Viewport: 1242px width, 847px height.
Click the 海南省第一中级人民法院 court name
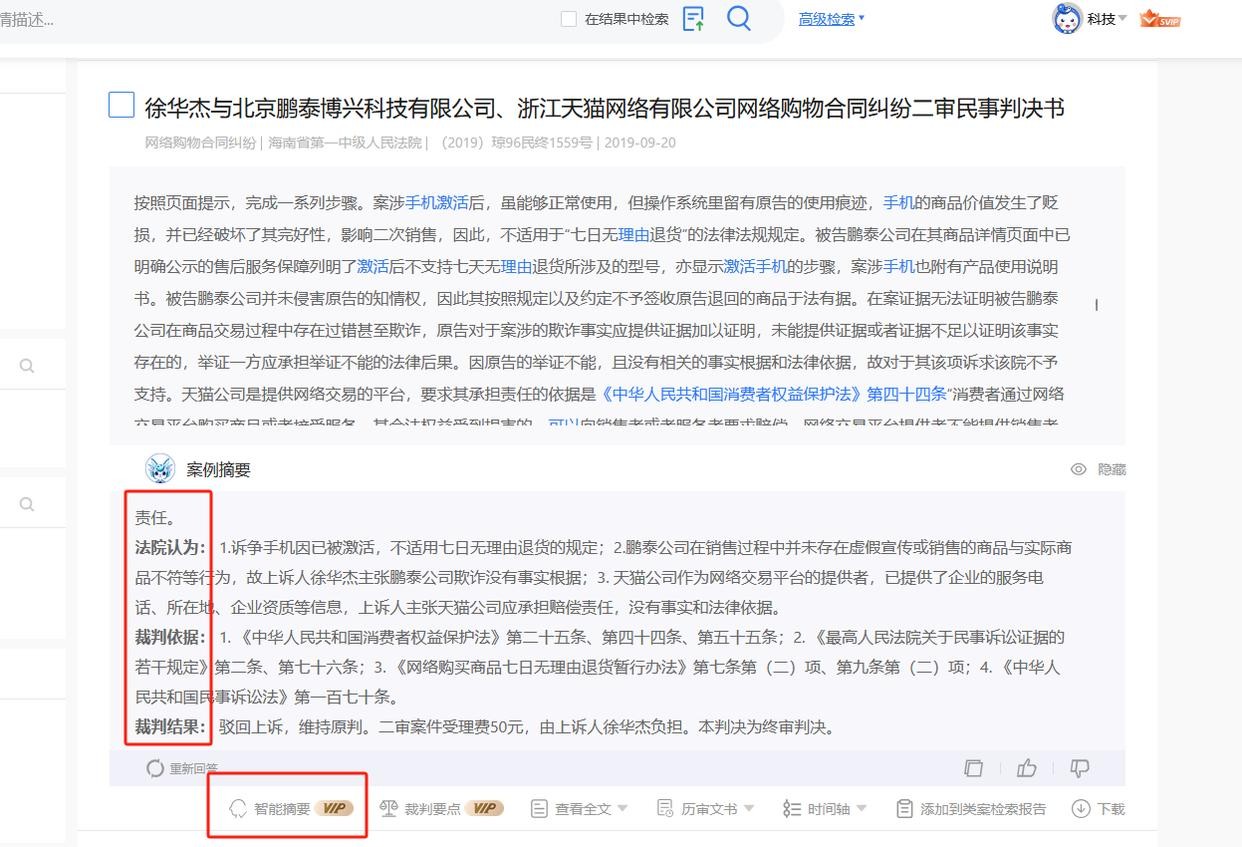click(345, 142)
